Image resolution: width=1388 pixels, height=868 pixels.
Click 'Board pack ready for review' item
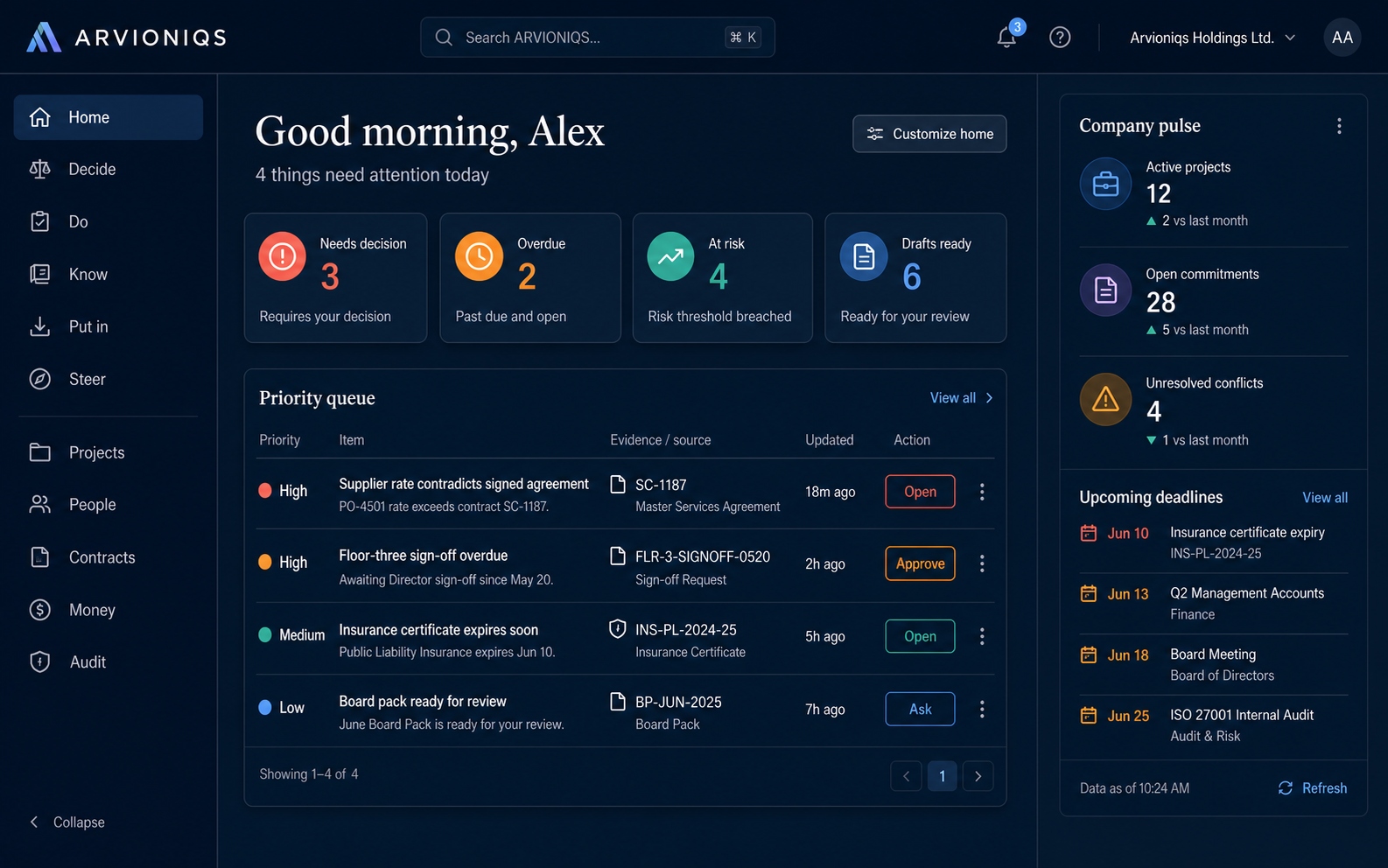click(423, 702)
